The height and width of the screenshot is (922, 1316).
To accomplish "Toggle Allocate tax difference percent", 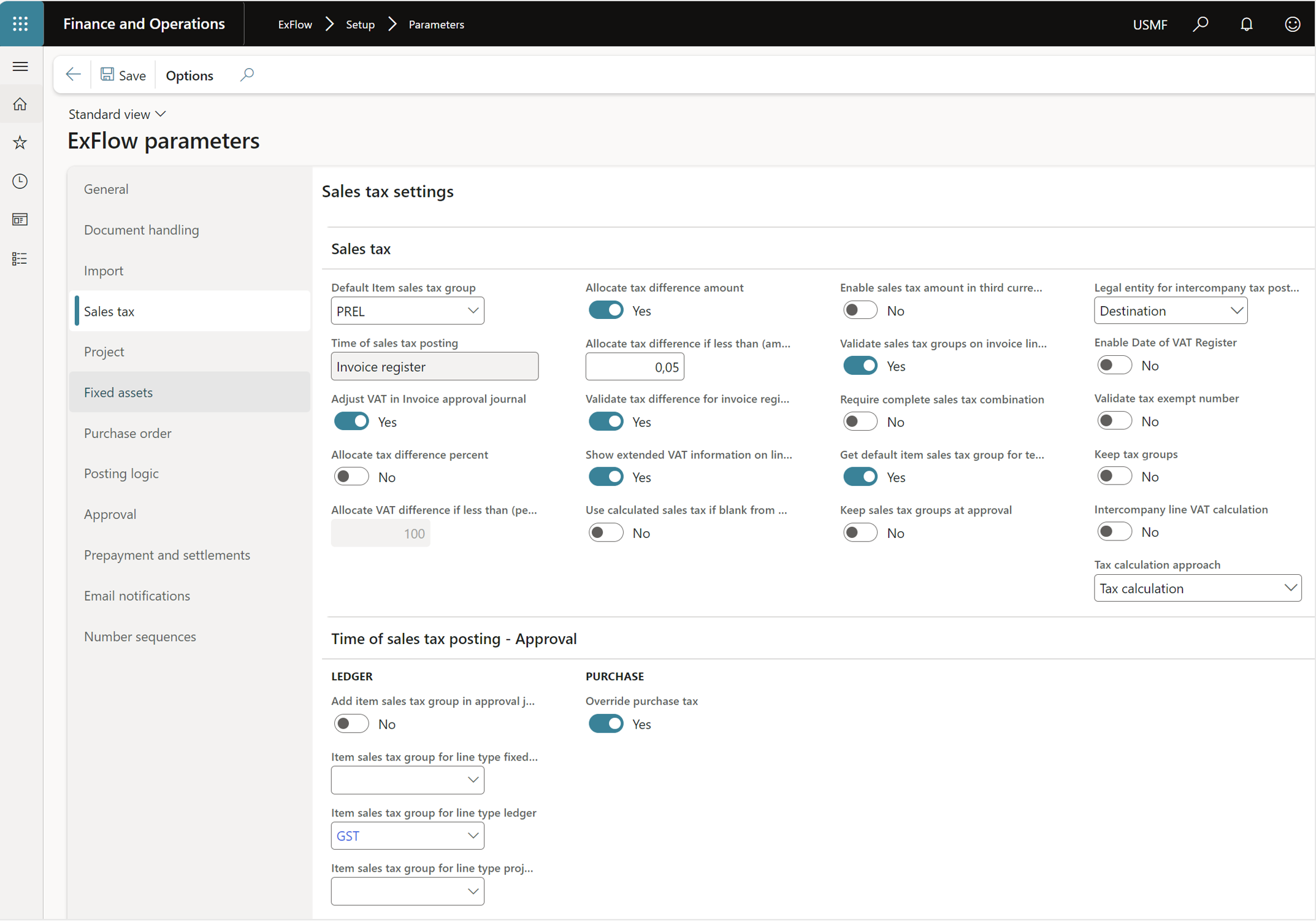I will click(x=351, y=477).
